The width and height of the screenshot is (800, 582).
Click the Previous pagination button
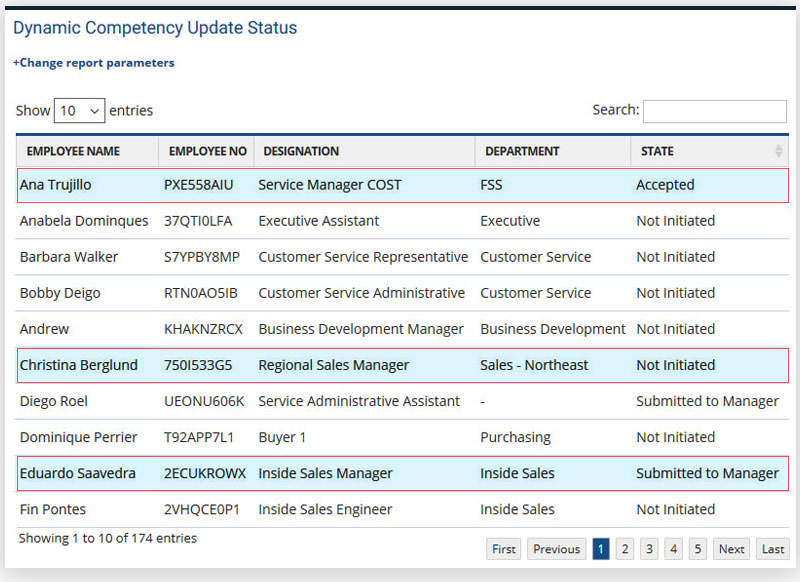coord(558,549)
